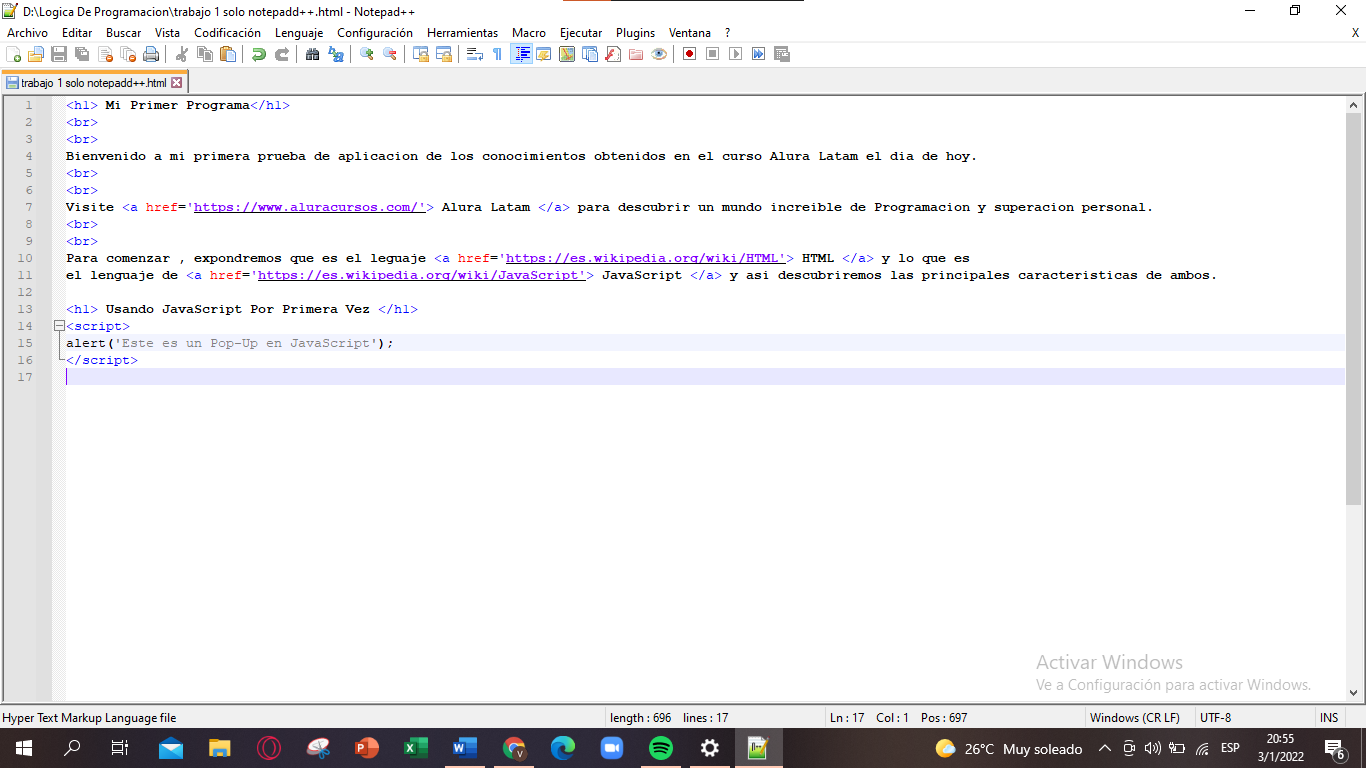This screenshot has width=1366, height=768.
Task: Toggle show all characters pilcrow icon
Action: pyautogui.click(x=498, y=54)
